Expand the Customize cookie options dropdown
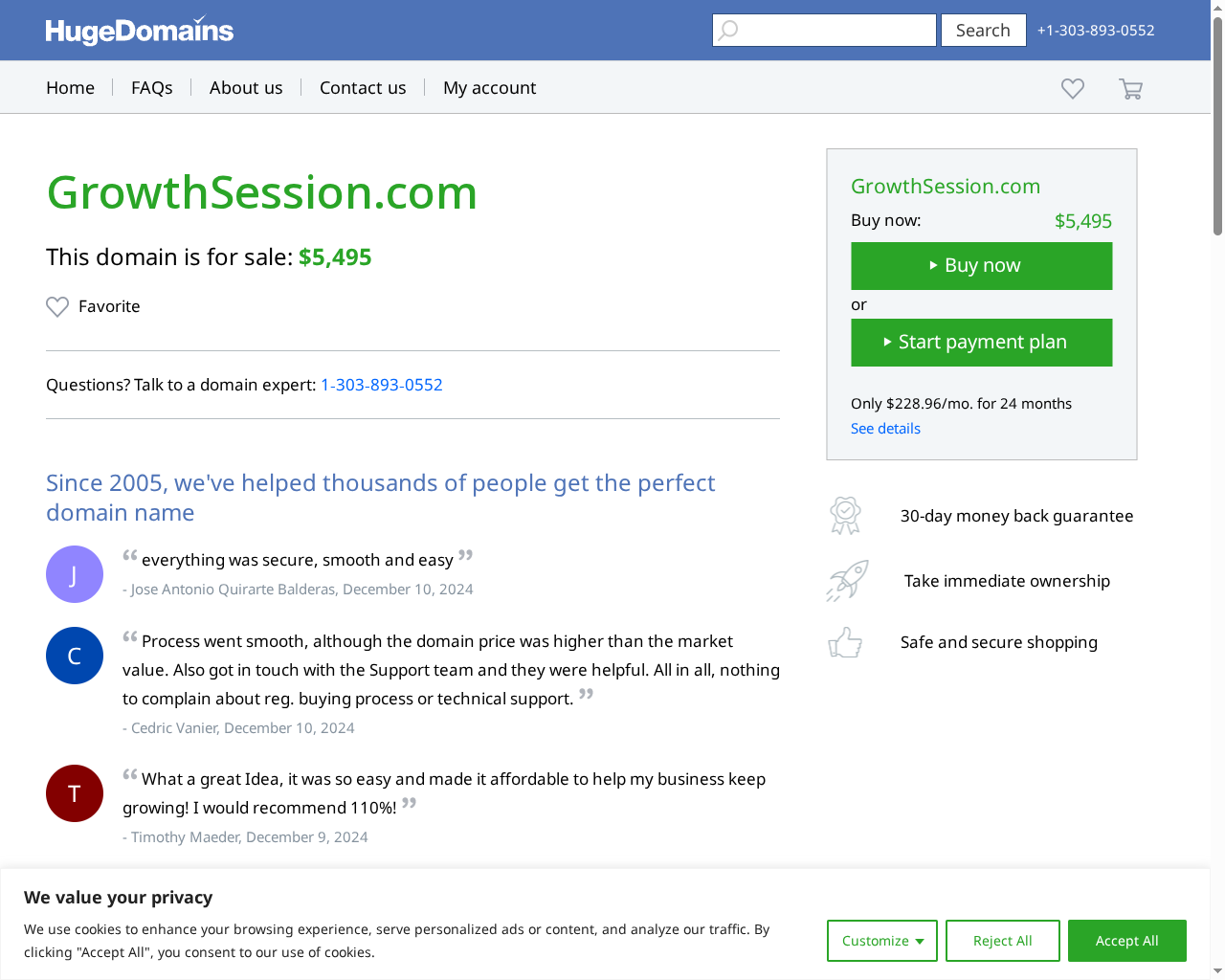 [x=881, y=941]
